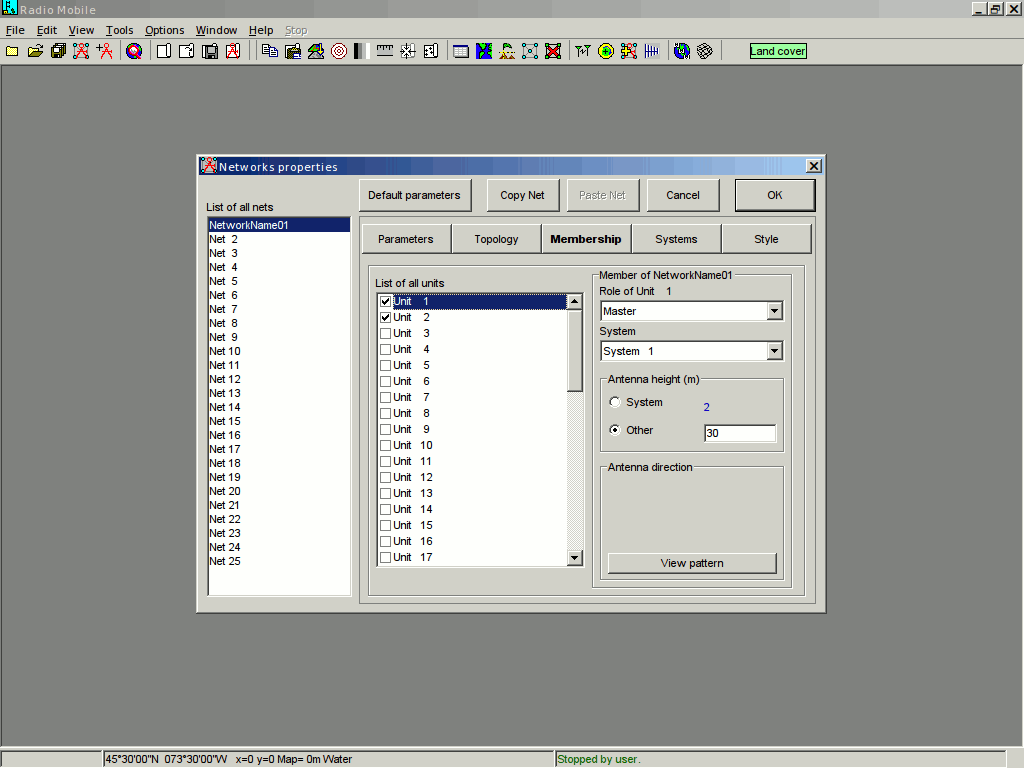Open the Window menu

216,30
